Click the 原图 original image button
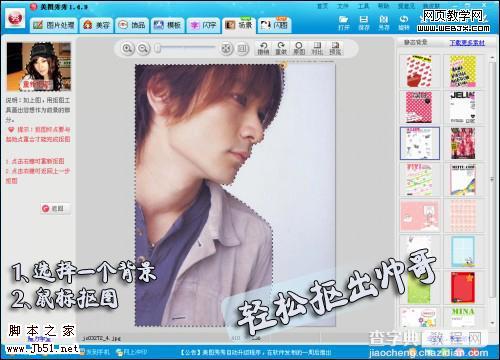 click(299, 49)
